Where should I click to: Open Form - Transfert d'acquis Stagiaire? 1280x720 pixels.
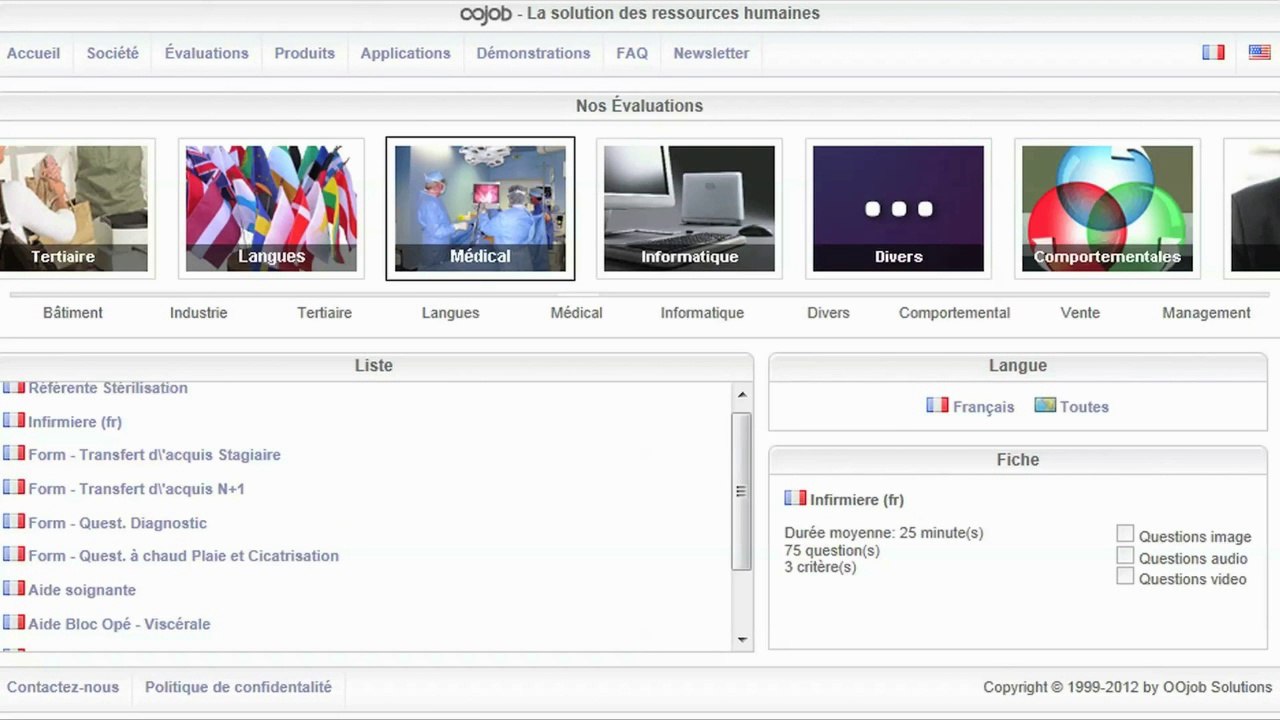pyautogui.click(x=154, y=455)
